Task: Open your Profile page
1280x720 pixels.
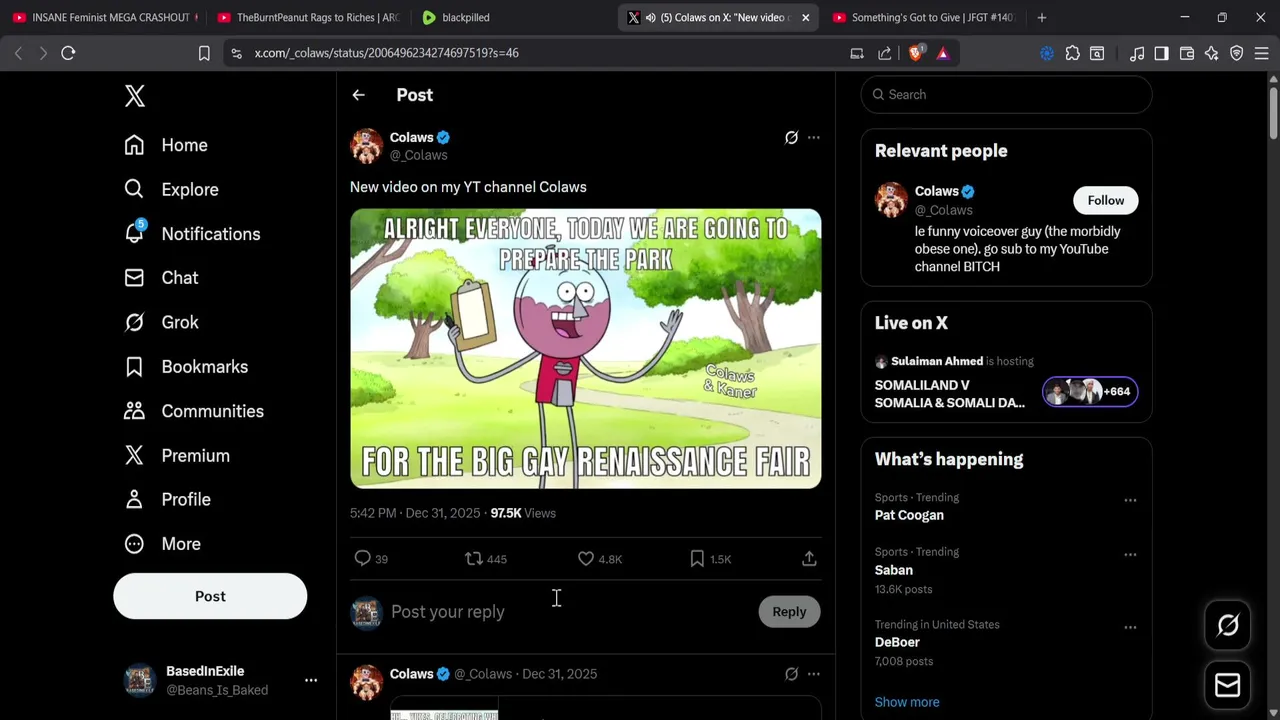Action: tap(167, 499)
